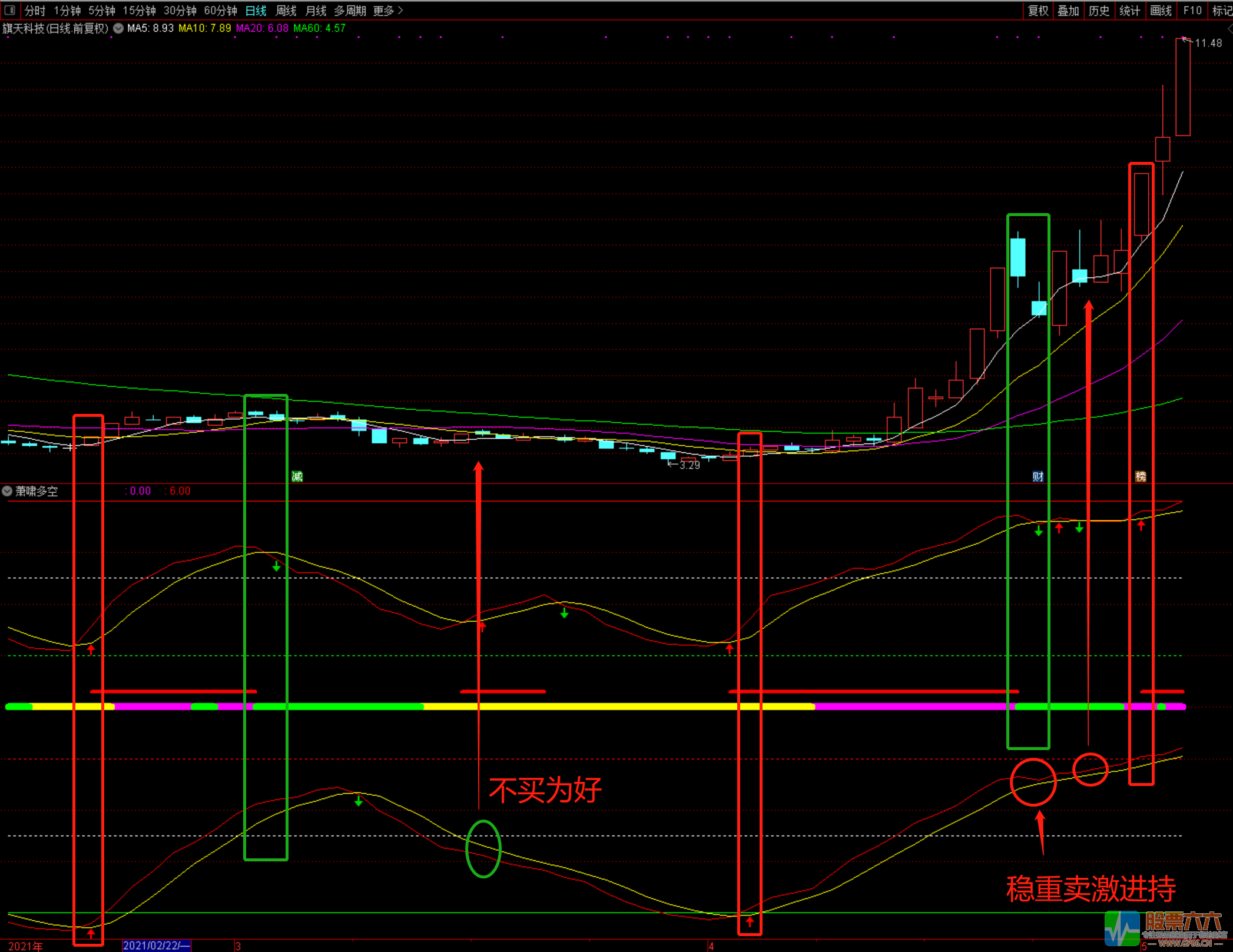
Task: Switch to the 周线 weekly chart tab
Action: (286, 11)
